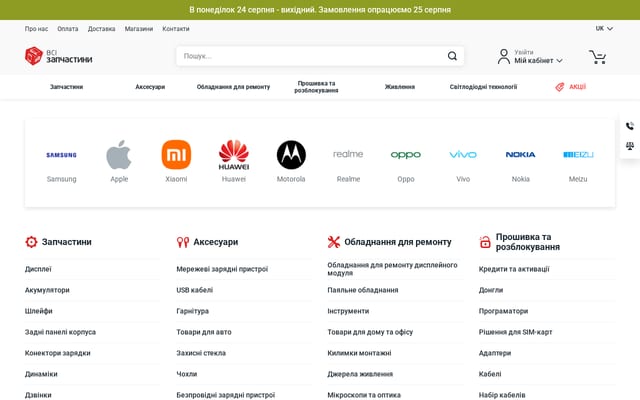Open the Про нас link
Image resolution: width=640 pixels, height=400 pixels.
[36, 29]
